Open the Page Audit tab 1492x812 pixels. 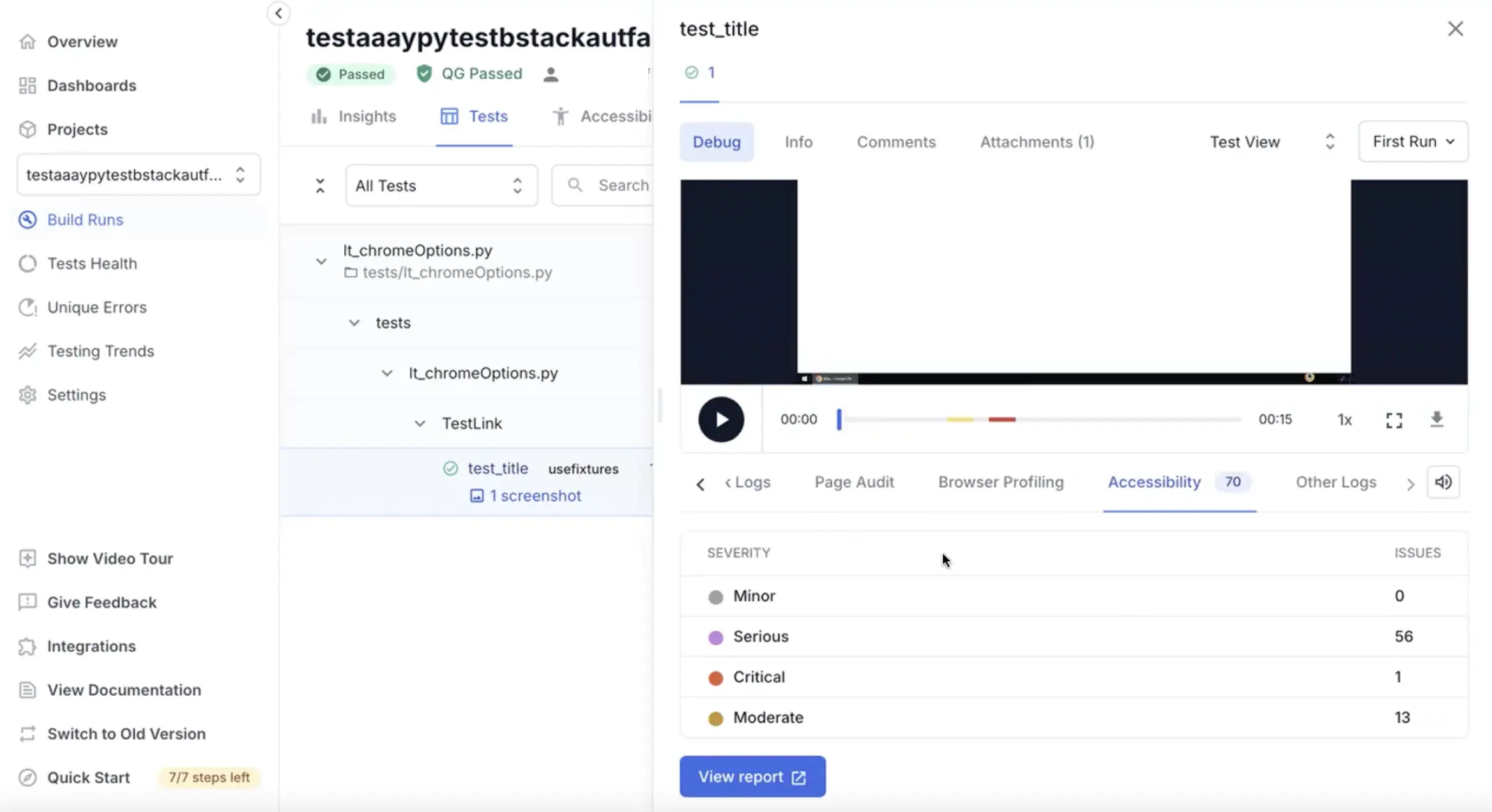pos(854,482)
